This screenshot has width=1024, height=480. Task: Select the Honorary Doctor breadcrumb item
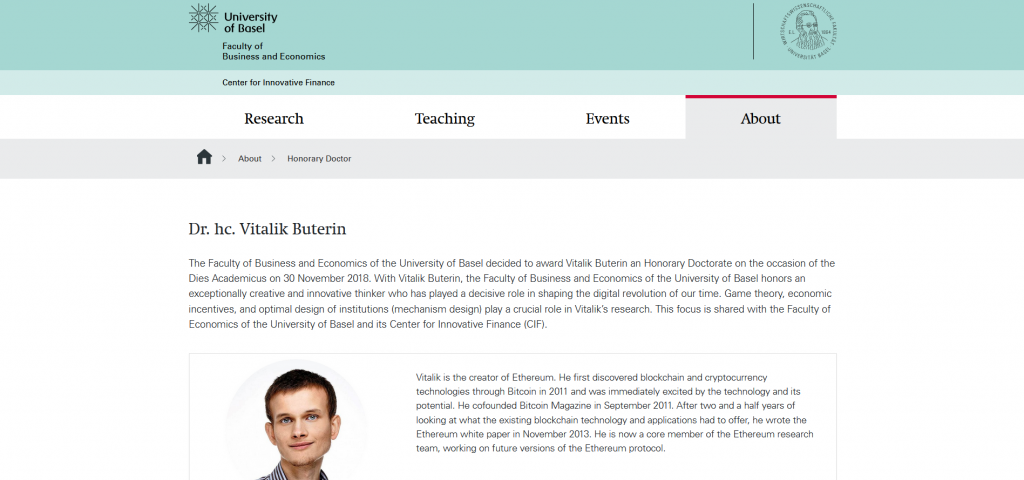(319, 159)
